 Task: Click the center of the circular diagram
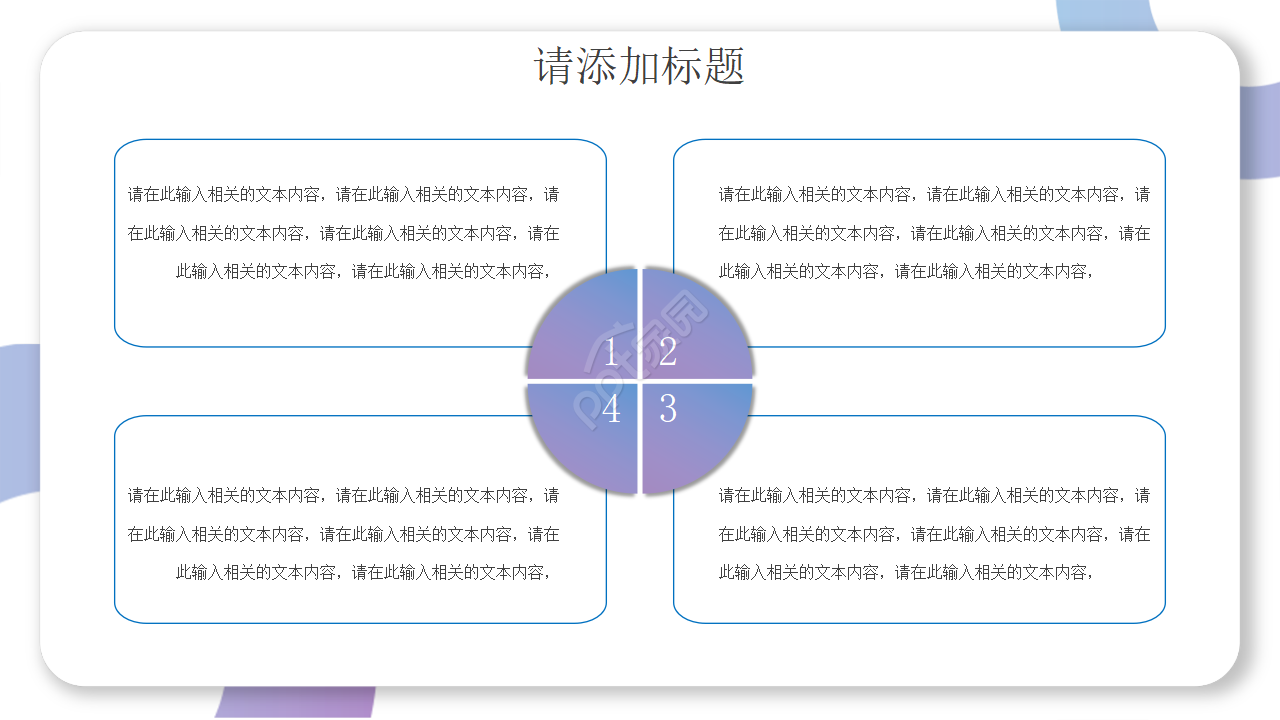pos(640,382)
